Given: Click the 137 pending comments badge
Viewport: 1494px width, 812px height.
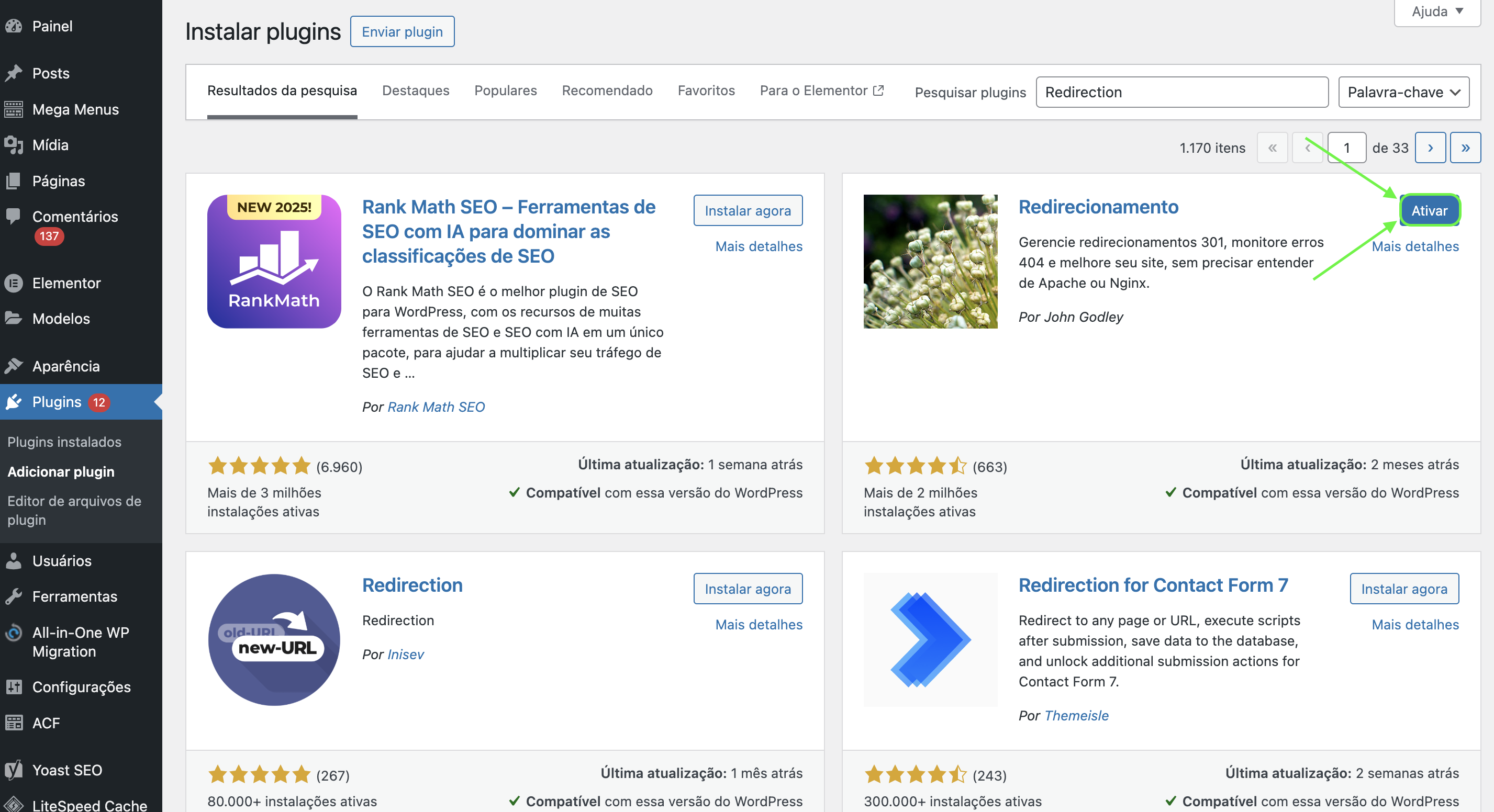Looking at the screenshot, I should (x=49, y=236).
